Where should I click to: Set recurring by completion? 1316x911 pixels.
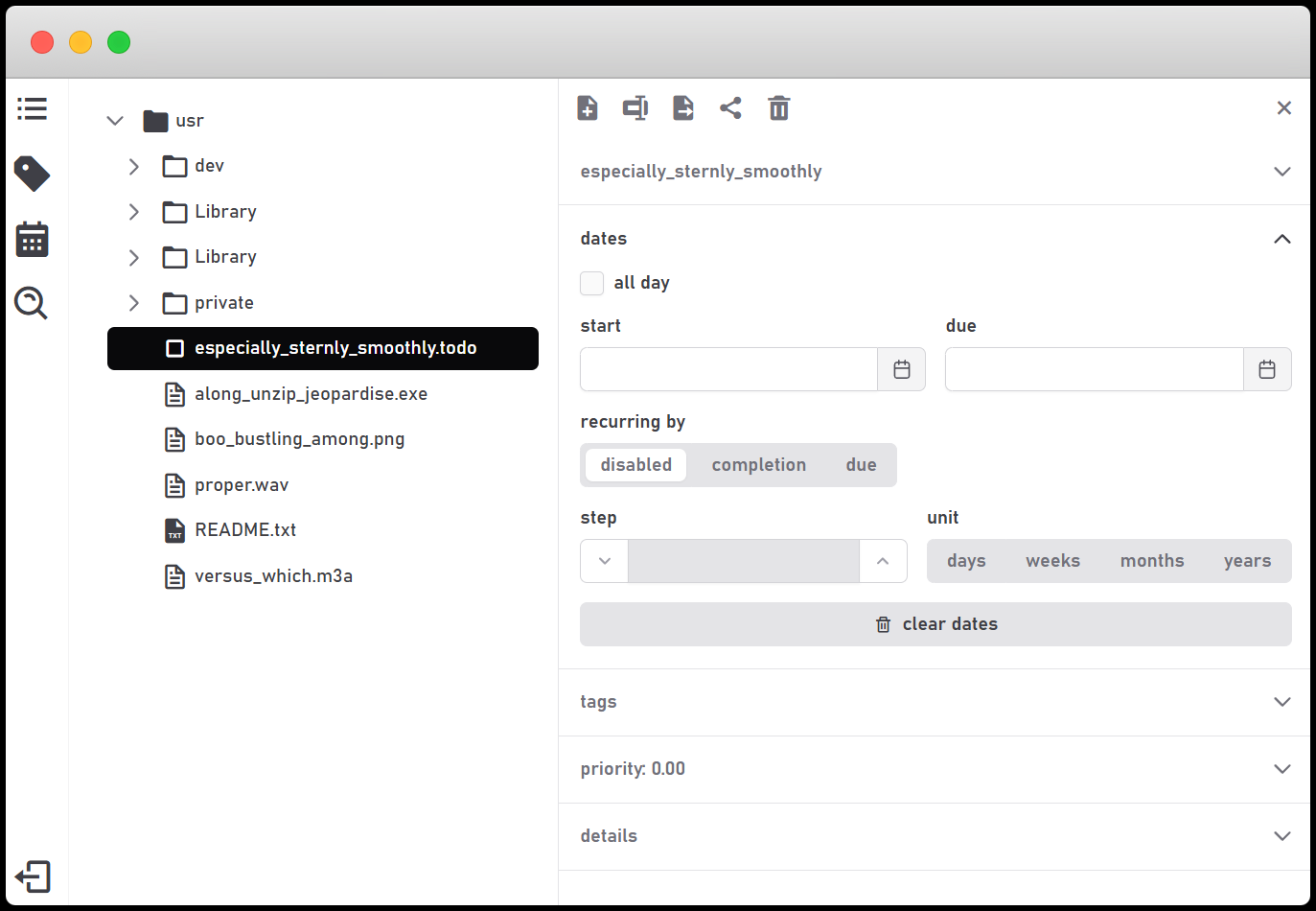coord(758,464)
